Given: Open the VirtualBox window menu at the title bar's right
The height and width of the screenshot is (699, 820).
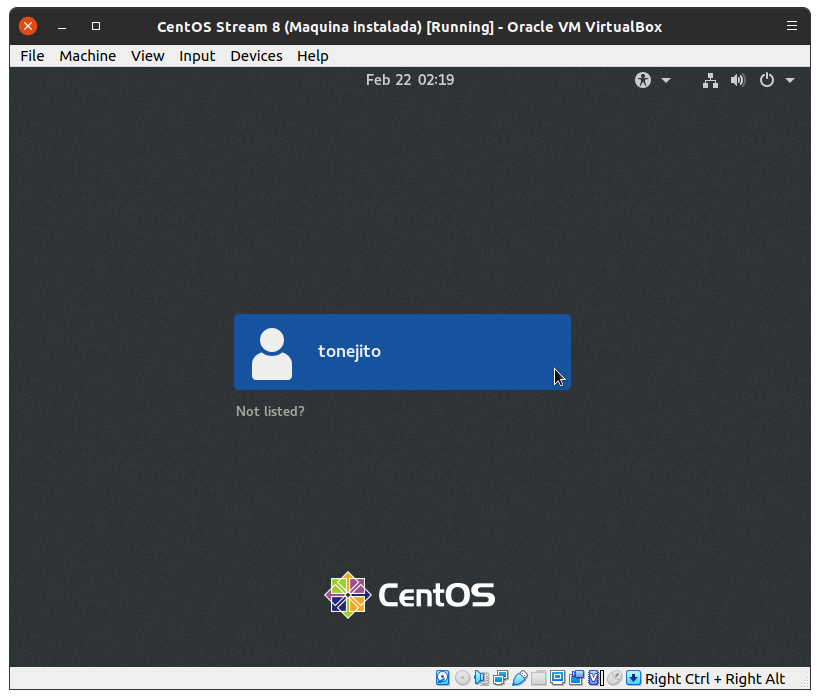Looking at the screenshot, I should point(792,27).
